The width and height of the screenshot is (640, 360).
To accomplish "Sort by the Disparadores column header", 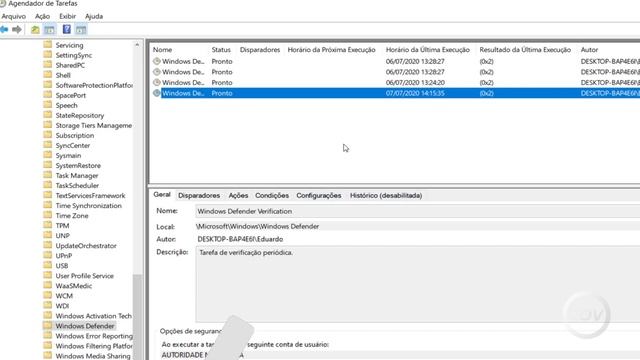I will (x=261, y=50).
